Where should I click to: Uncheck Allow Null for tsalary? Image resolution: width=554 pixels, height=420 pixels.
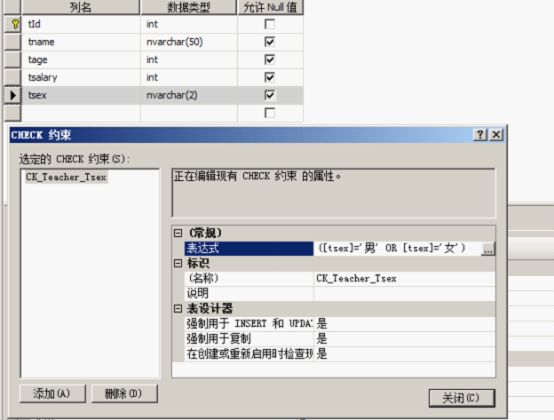(x=270, y=77)
